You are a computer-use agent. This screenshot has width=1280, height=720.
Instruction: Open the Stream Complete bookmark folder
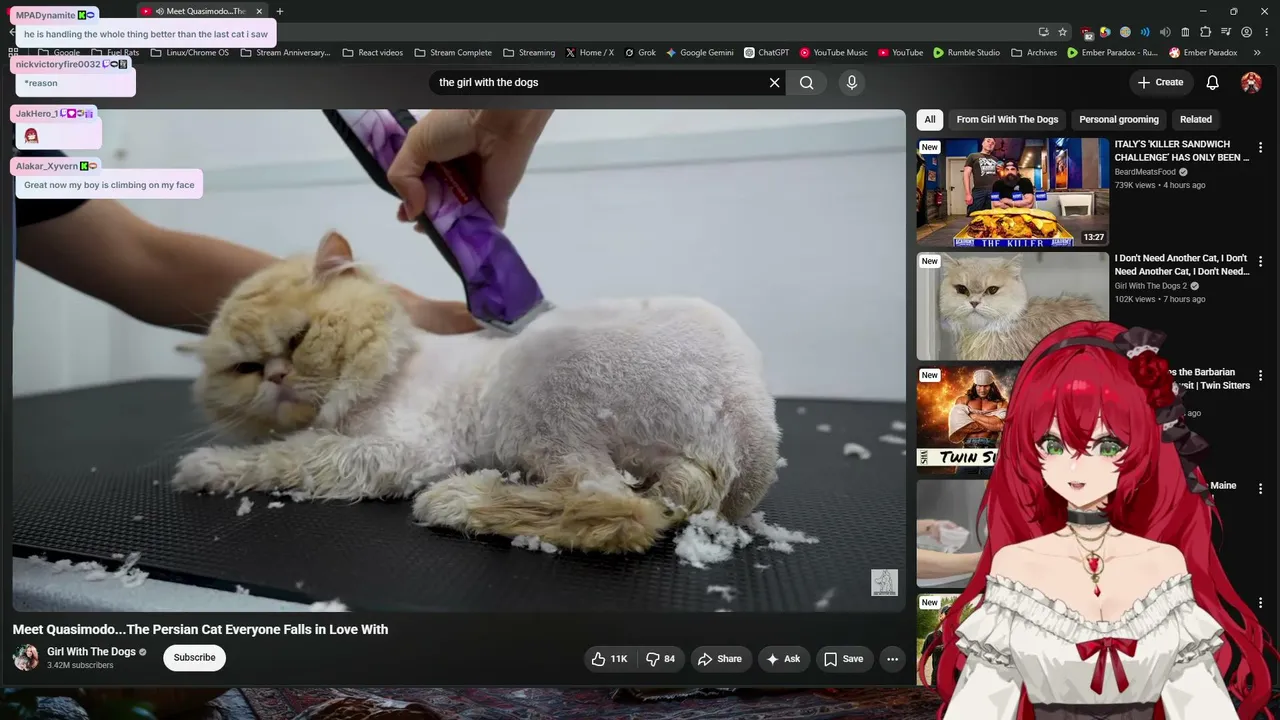point(452,53)
